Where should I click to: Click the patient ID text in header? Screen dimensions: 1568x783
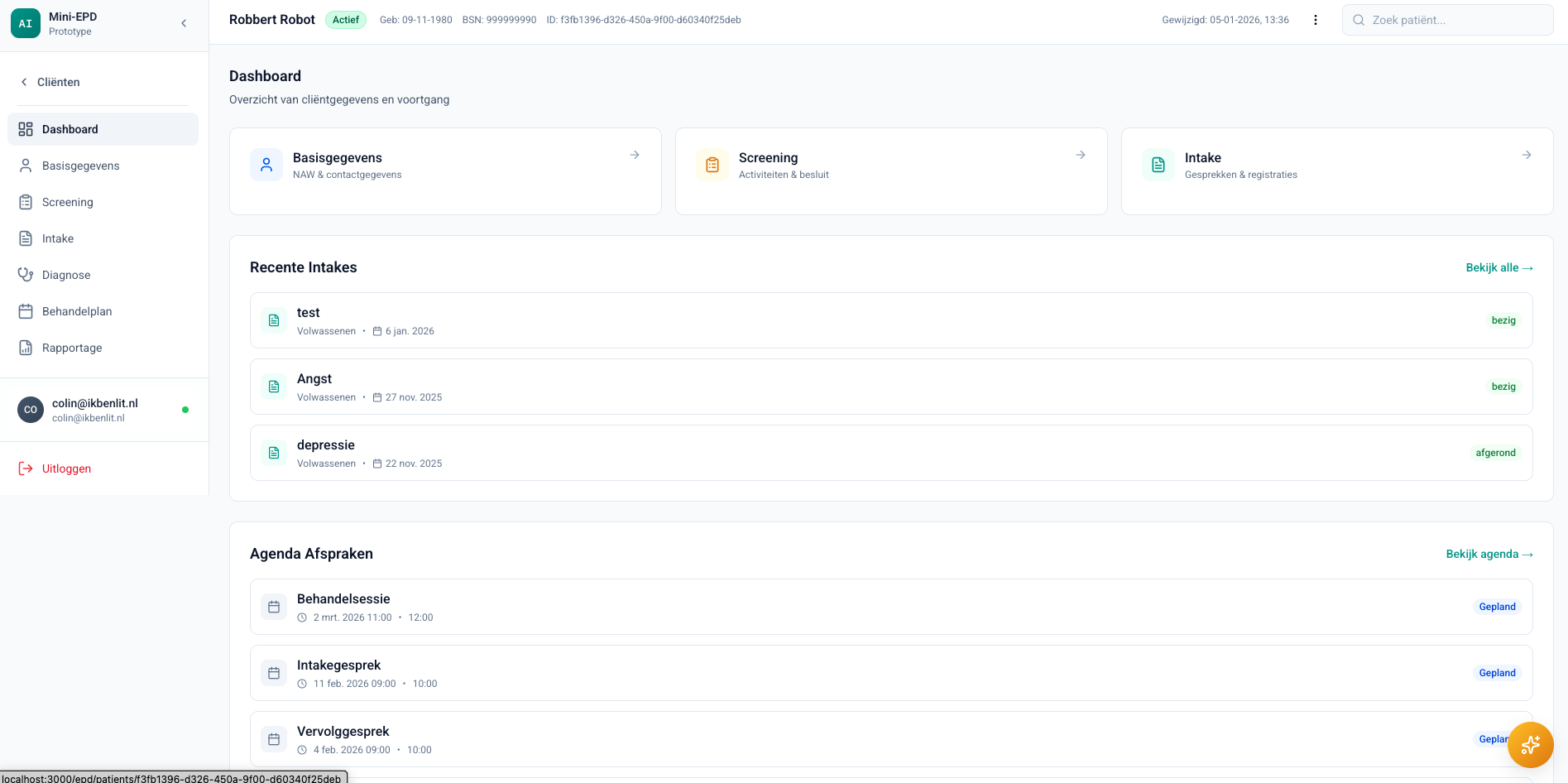pyautogui.click(x=644, y=20)
